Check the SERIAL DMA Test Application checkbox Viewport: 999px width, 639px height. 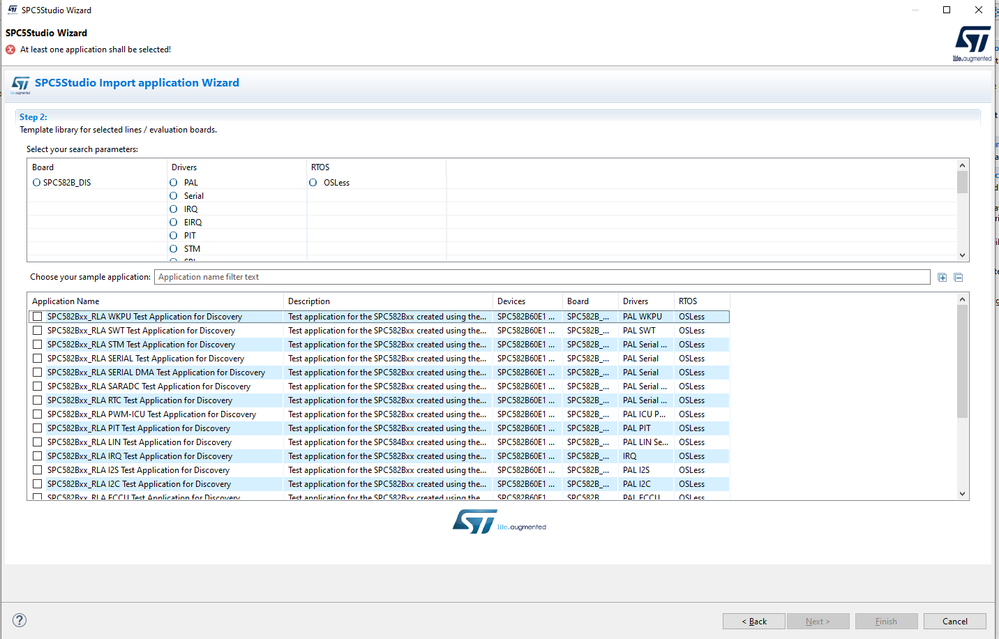38,373
